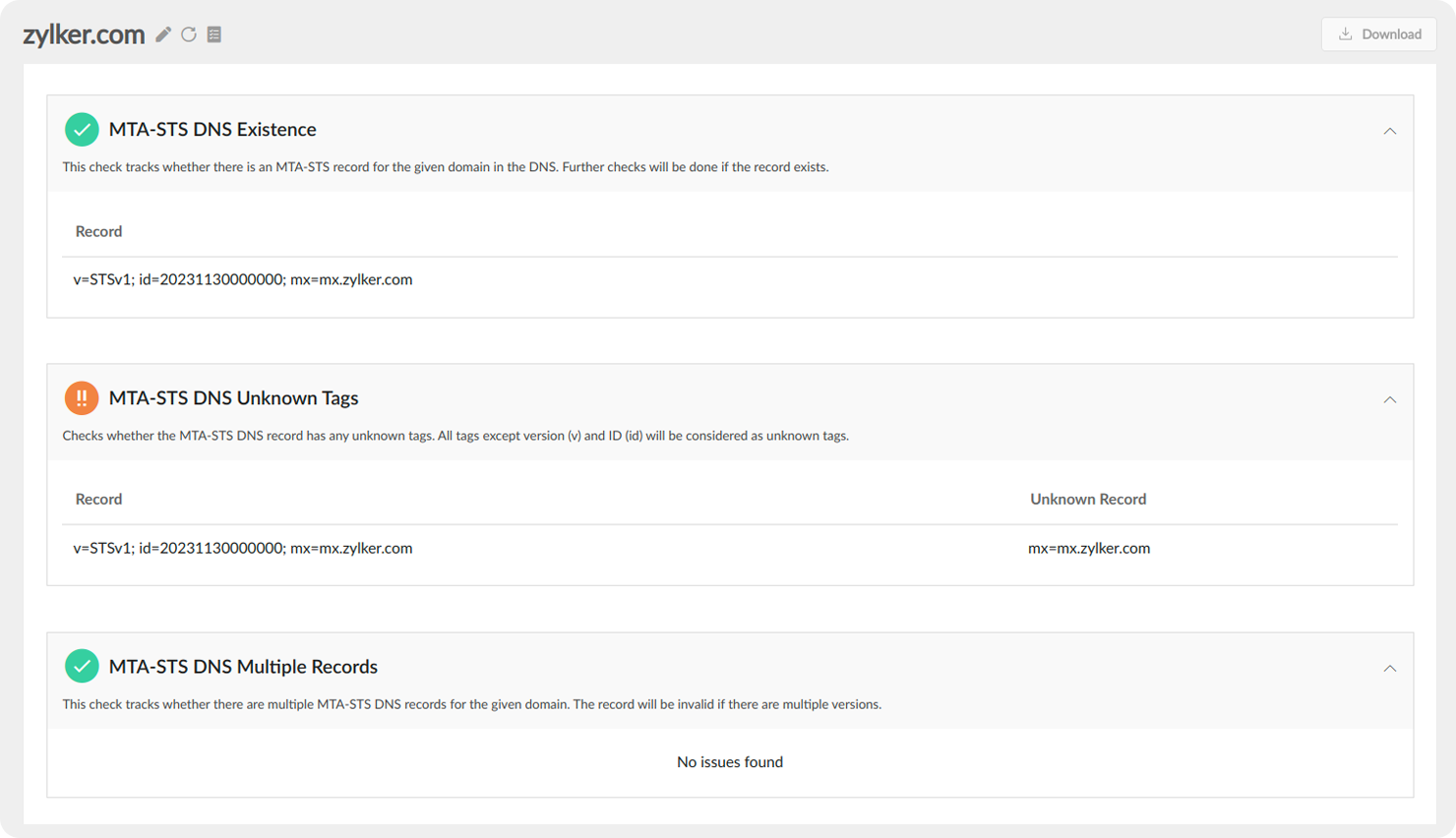This screenshot has height=838, width=1456.
Task: Click the Download button
Action: 1378,34
